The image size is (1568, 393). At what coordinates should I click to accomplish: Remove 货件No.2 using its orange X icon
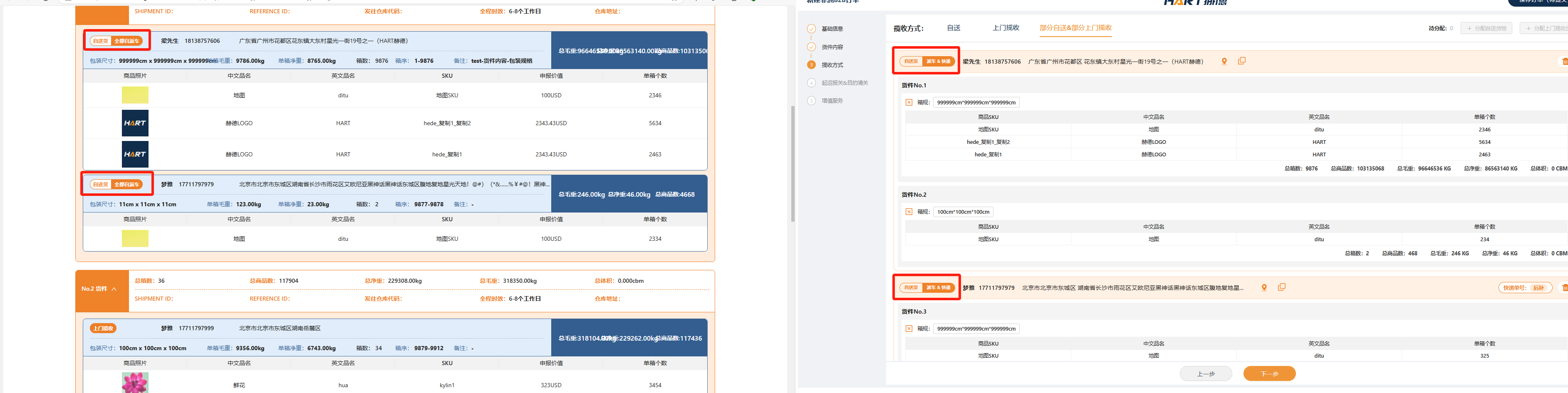coord(909,213)
